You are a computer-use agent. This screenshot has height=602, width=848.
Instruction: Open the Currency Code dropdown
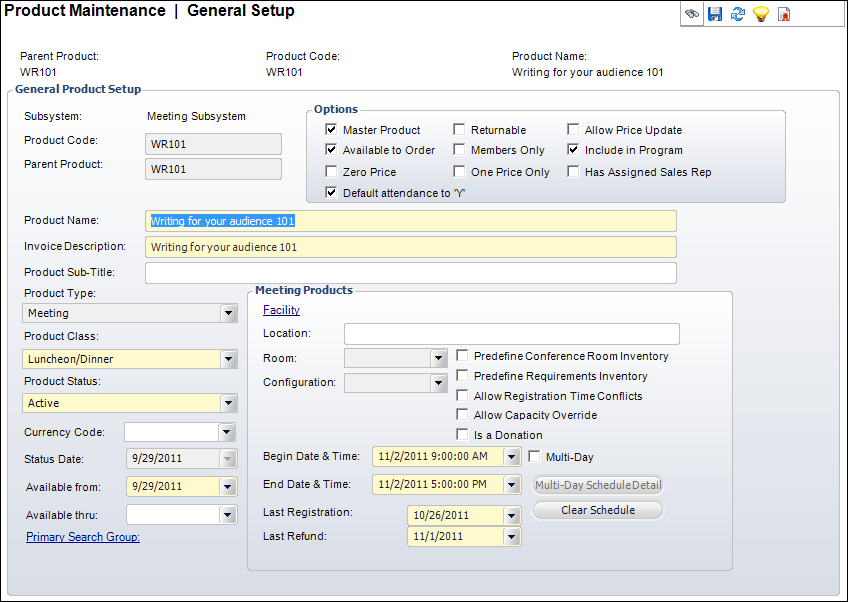(x=226, y=432)
